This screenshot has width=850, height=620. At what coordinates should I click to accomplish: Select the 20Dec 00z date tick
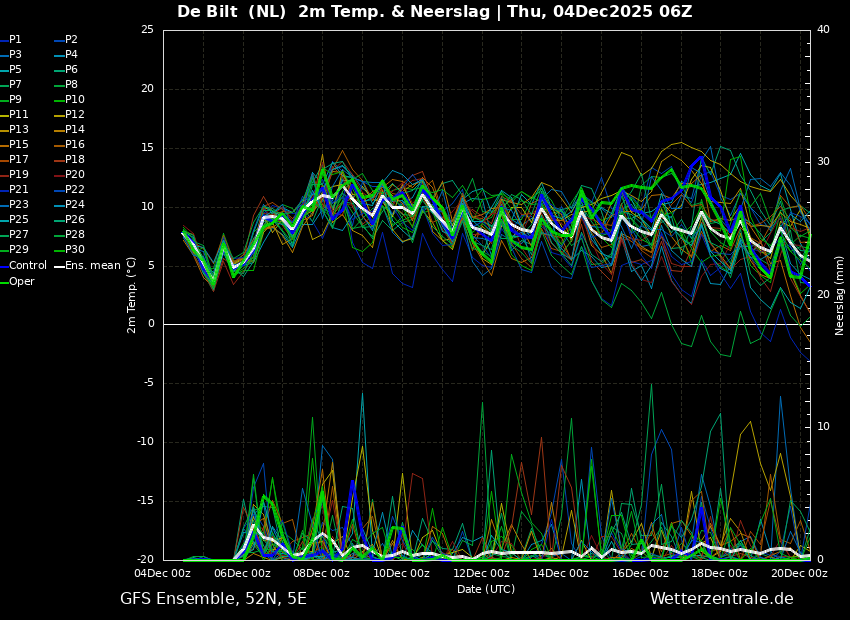[x=799, y=574]
